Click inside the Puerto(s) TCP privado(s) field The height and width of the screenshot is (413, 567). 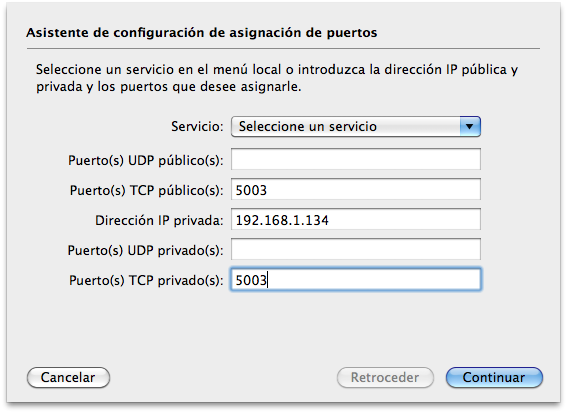(356, 279)
